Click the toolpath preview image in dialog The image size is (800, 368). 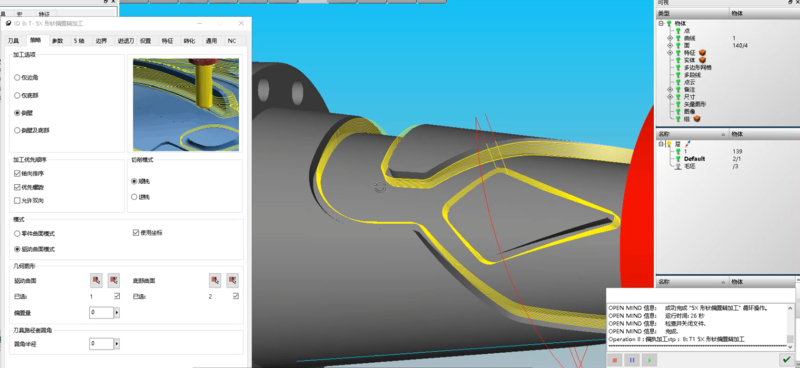[186, 105]
